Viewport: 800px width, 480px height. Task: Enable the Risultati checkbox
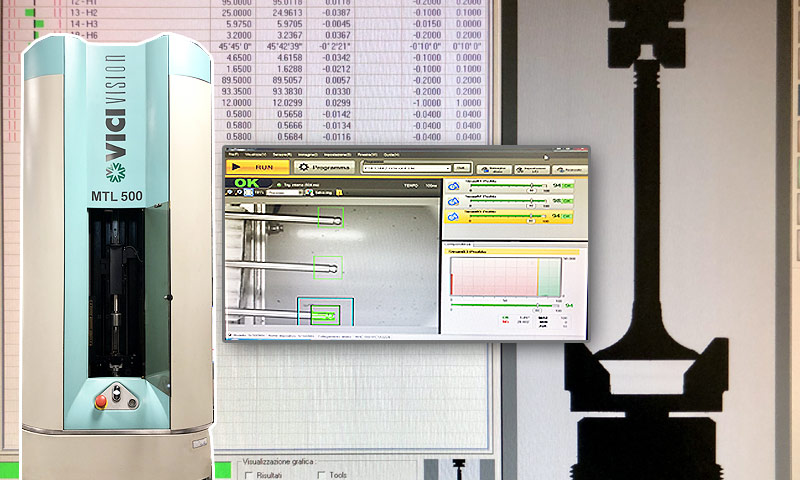[247, 474]
